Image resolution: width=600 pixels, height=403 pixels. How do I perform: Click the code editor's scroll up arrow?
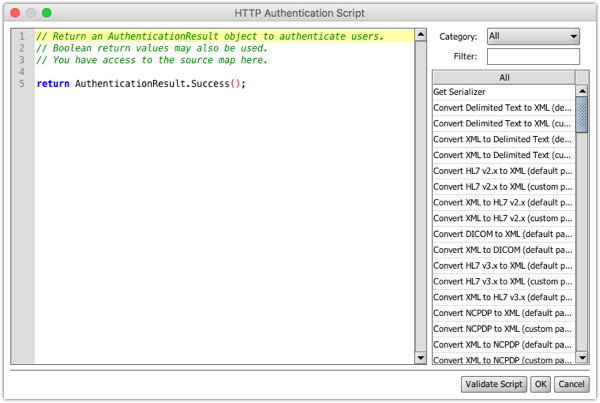coord(420,35)
